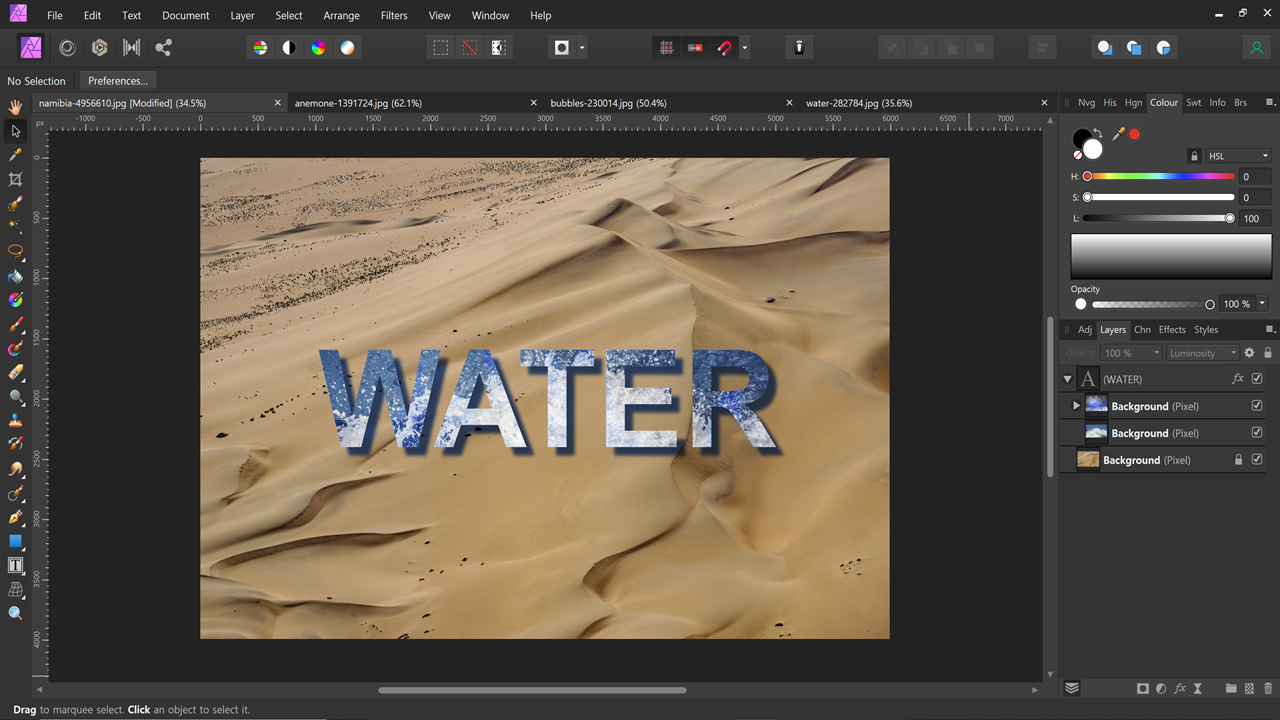
Task: Select the Move tool arrow
Action: tap(15, 131)
